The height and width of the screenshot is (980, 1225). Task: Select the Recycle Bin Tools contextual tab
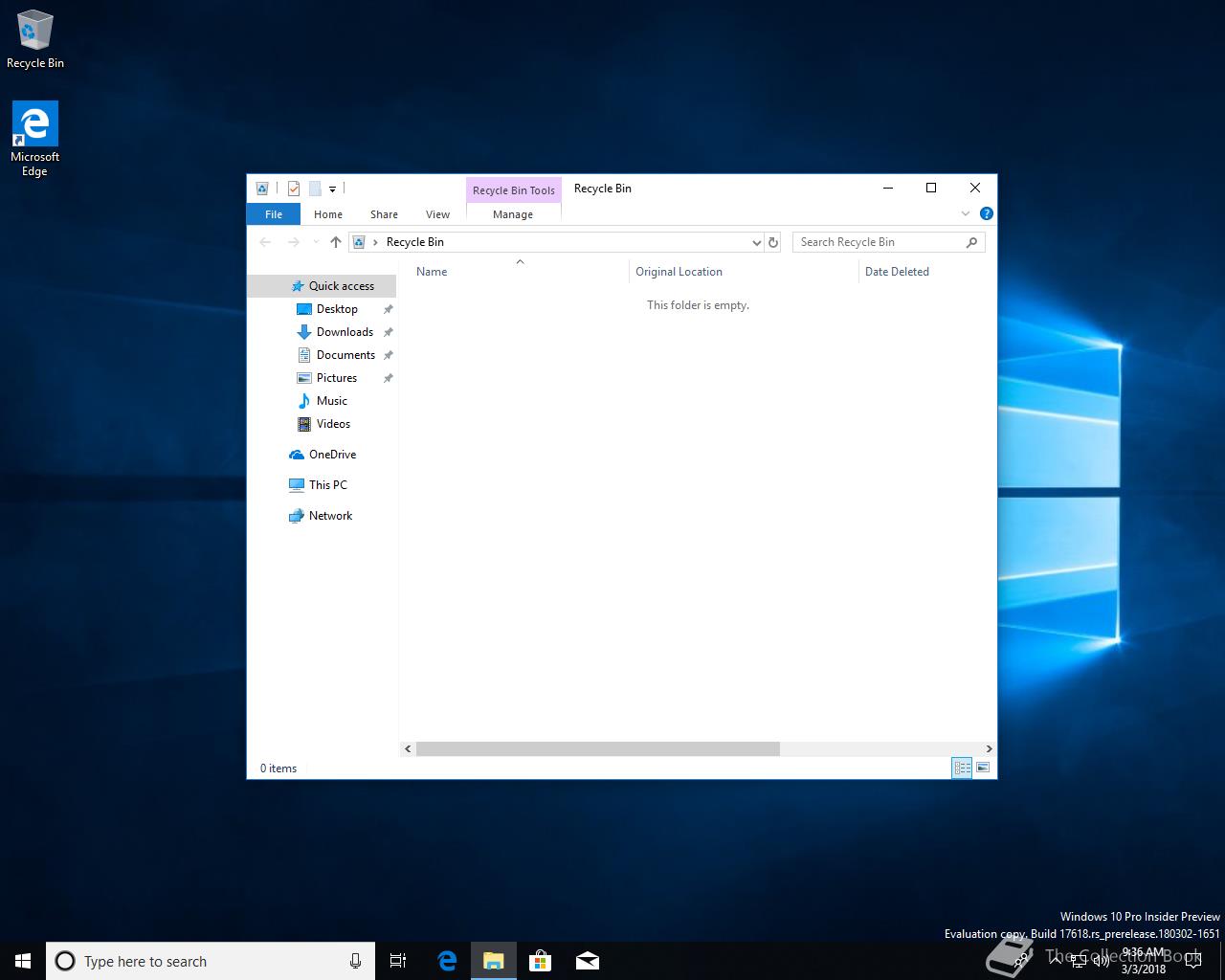tap(514, 189)
